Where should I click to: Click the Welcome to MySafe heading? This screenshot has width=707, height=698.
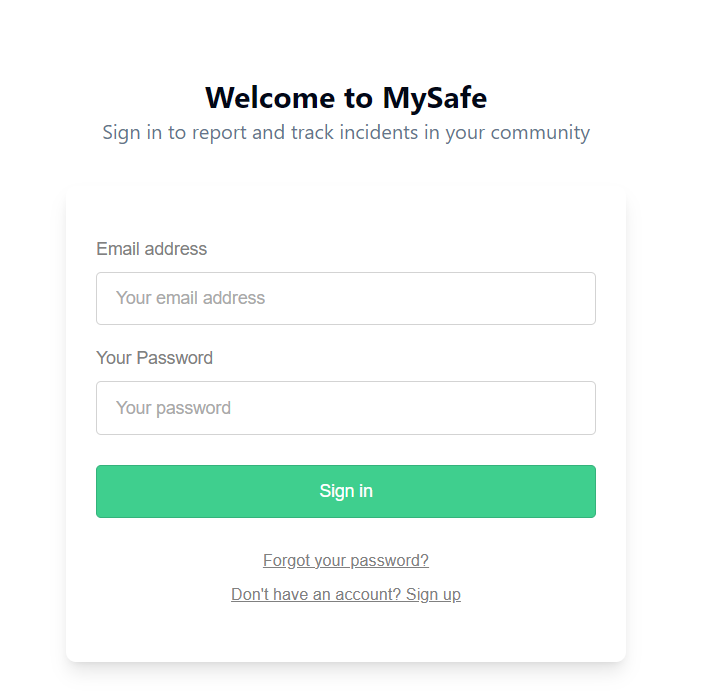(345, 98)
